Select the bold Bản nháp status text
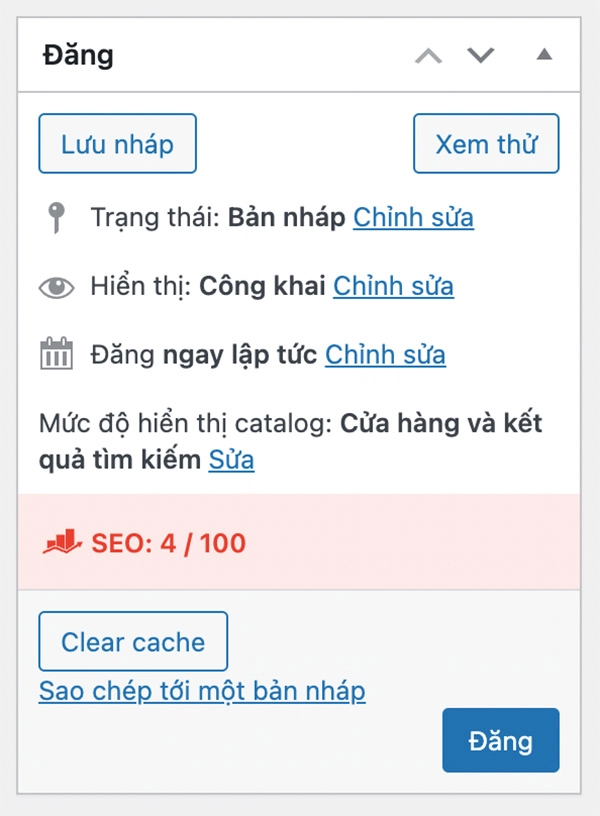 pyautogui.click(x=288, y=216)
